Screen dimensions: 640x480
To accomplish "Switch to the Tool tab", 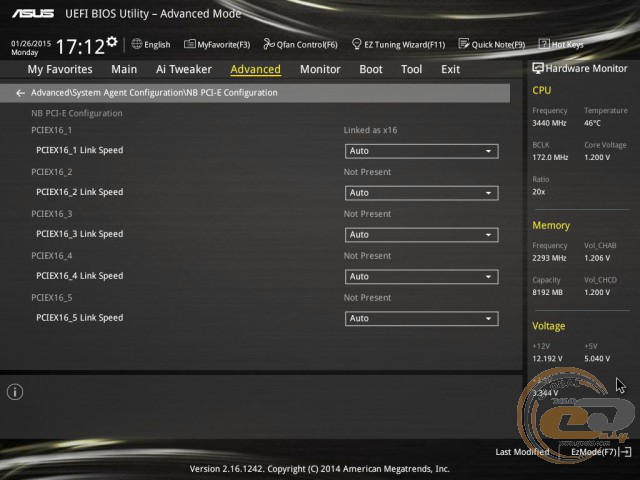I will pyautogui.click(x=411, y=69).
